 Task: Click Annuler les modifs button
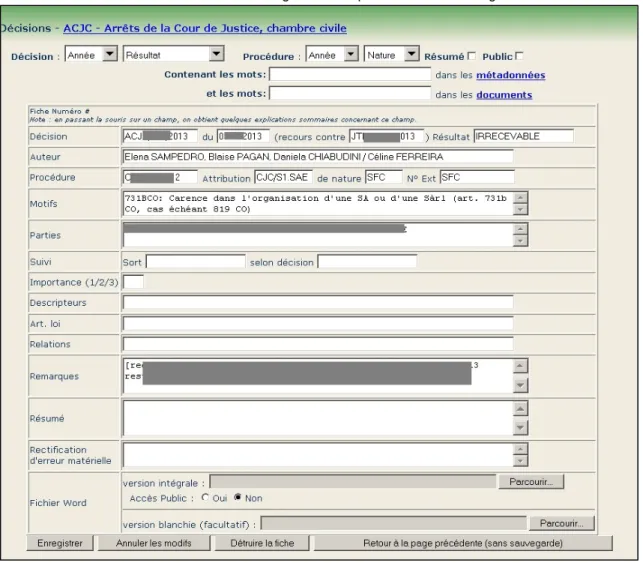click(x=154, y=543)
